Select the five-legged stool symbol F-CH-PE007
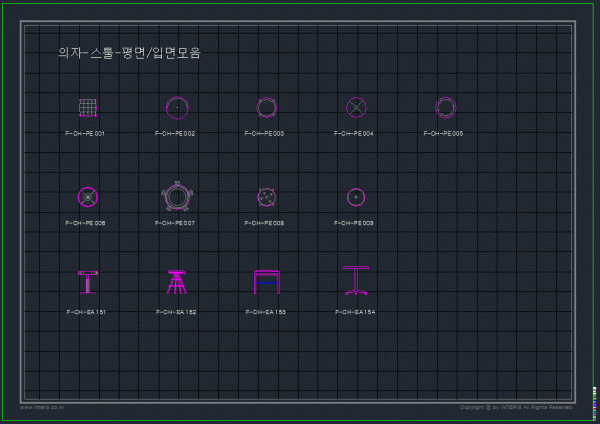 click(x=176, y=196)
